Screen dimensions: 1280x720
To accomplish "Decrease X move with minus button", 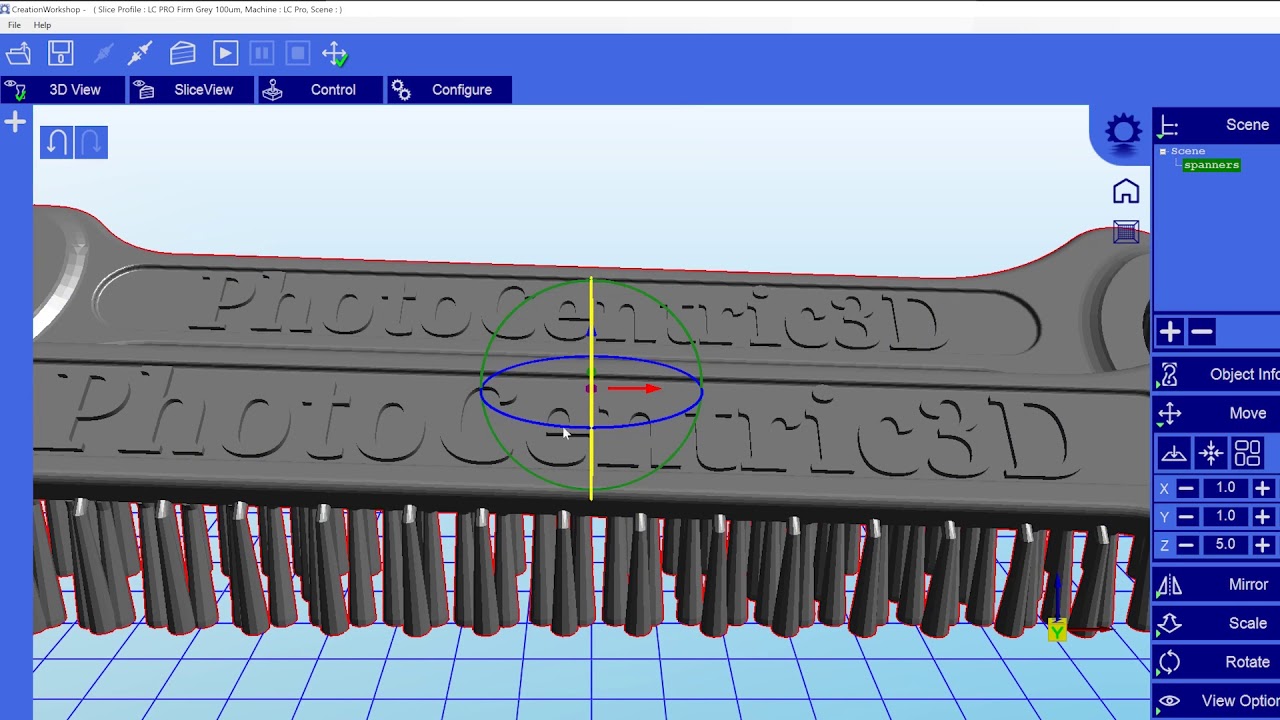I will click(x=1186, y=488).
